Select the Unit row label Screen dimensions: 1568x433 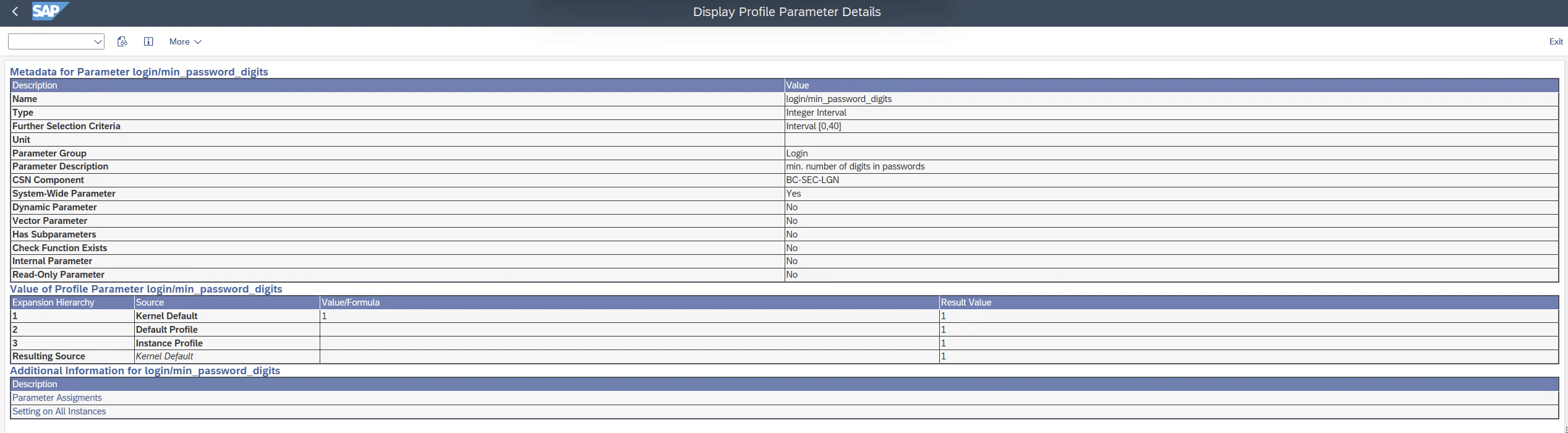(21, 140)
